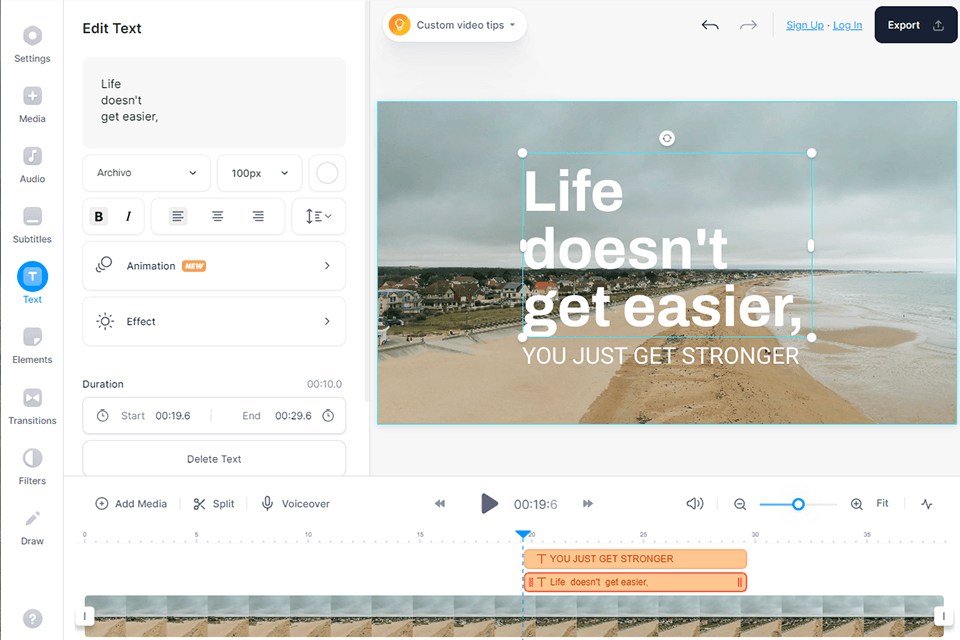Open the Transitions sidebar panel

tap(32, 407)
